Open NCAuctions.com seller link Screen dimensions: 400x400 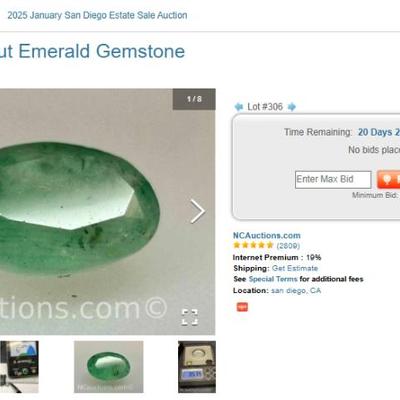267,235
